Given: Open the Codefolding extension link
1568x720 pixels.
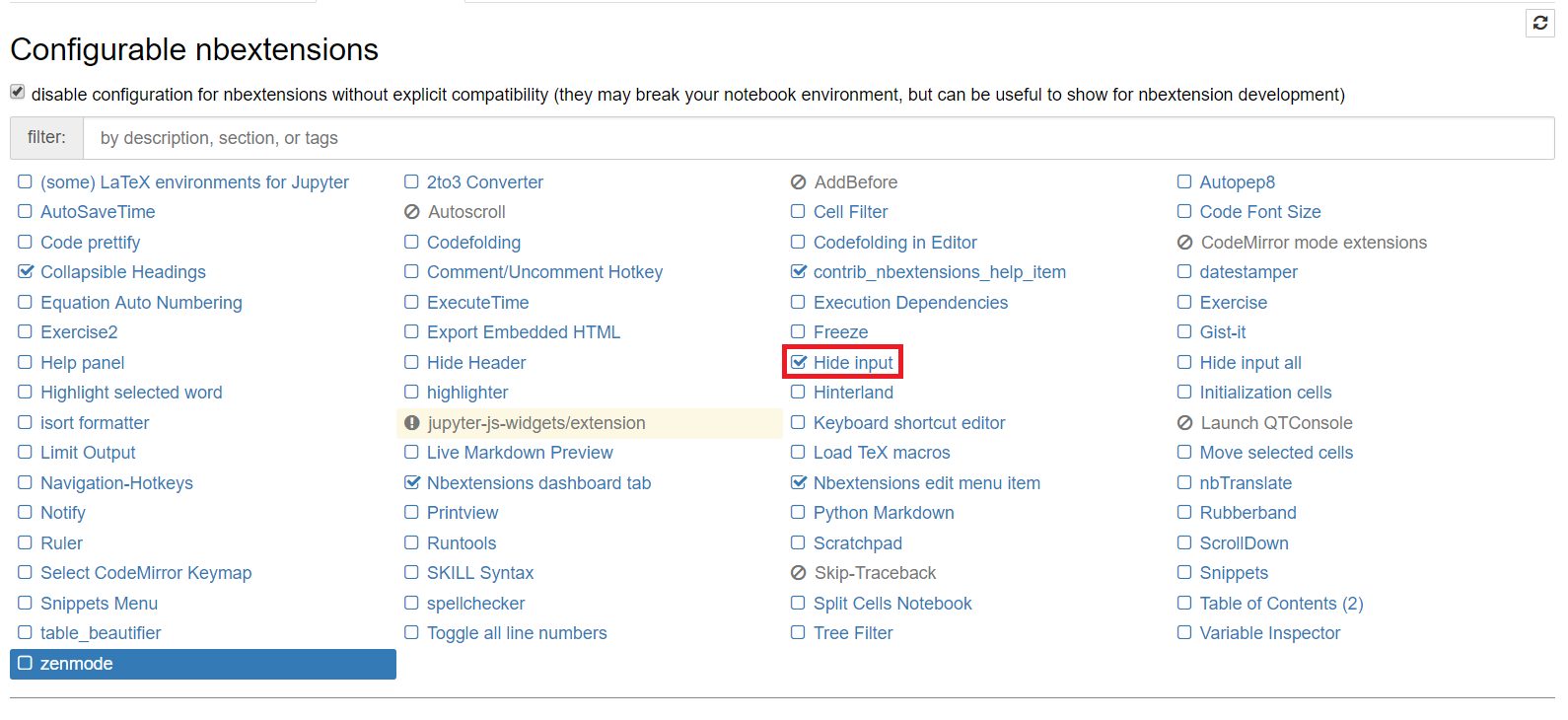Looking at the screenshot, I should click(473, 243).
